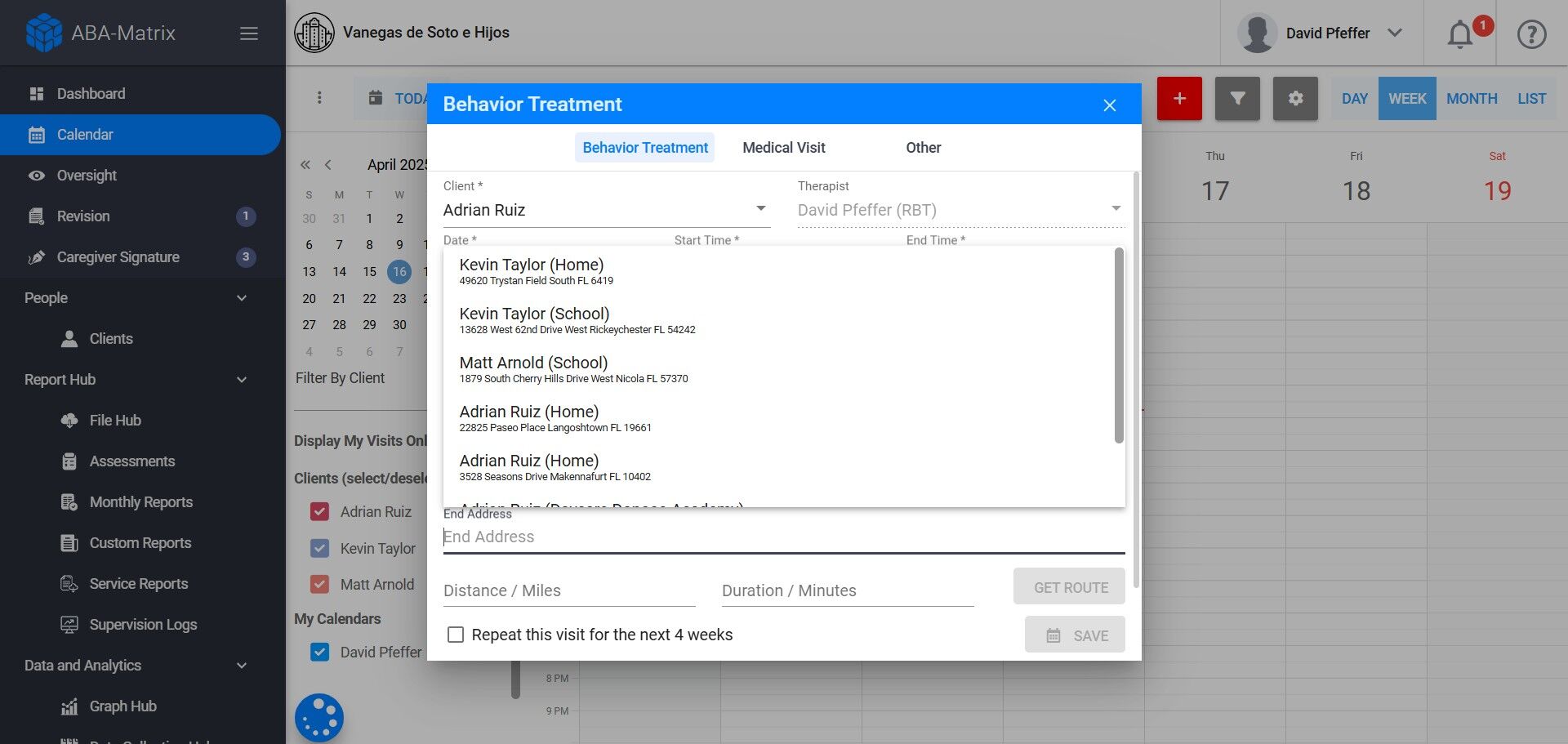This screenshot has height=744, width=1568.
Task: Open Assessments icon in sidebar
Action: (x=69, y=461)
